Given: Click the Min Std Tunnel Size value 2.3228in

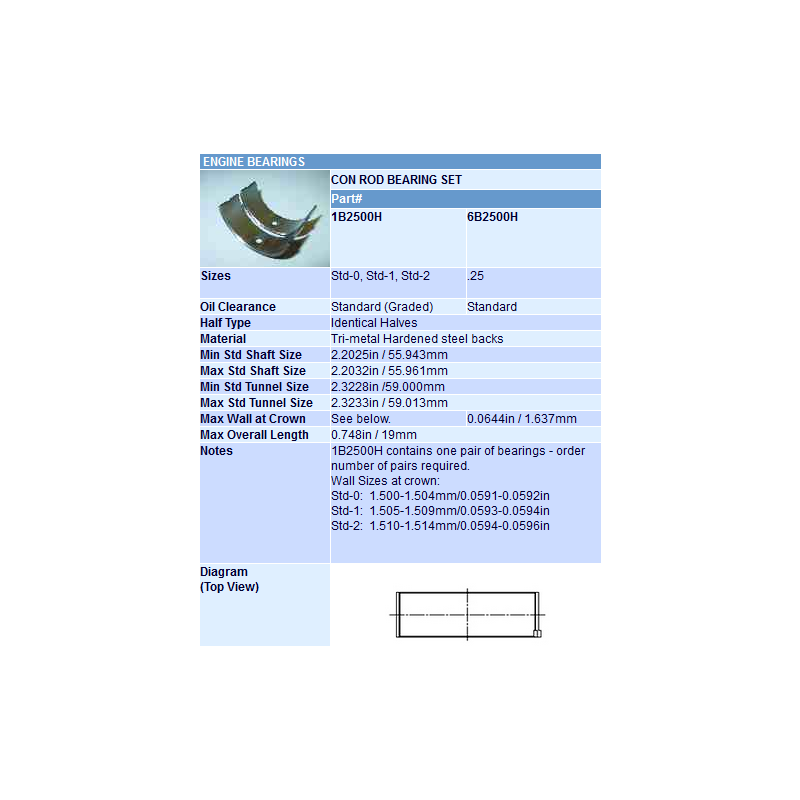Looking at the screenshot, I should [x=388, y=387].
